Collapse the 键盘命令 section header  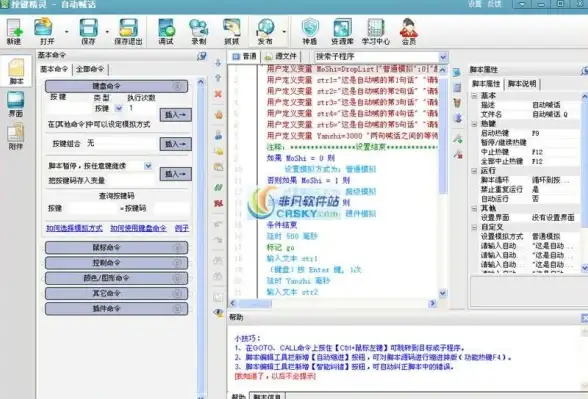pyautogui.click(x=116, y=86)
